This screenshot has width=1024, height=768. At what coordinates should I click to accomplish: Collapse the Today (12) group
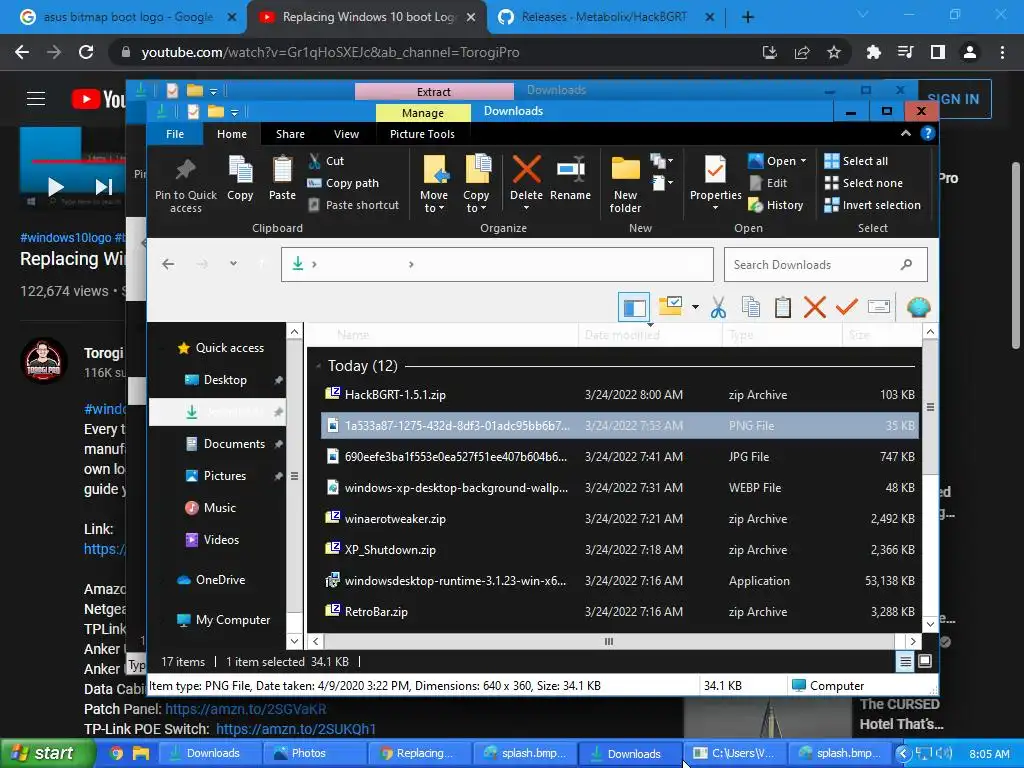tap(319, 366)
